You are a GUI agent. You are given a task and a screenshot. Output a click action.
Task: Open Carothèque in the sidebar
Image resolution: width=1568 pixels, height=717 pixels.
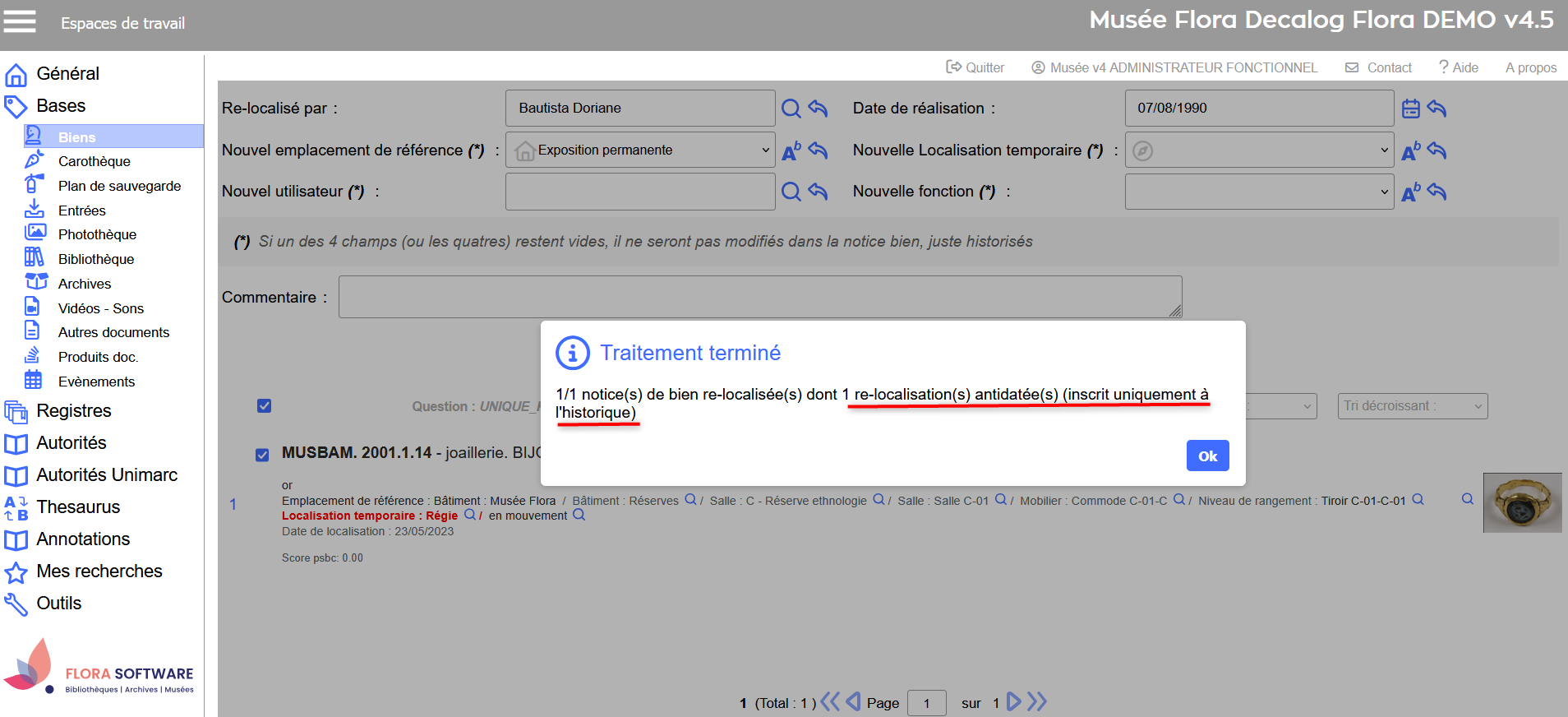coord(94,161)
